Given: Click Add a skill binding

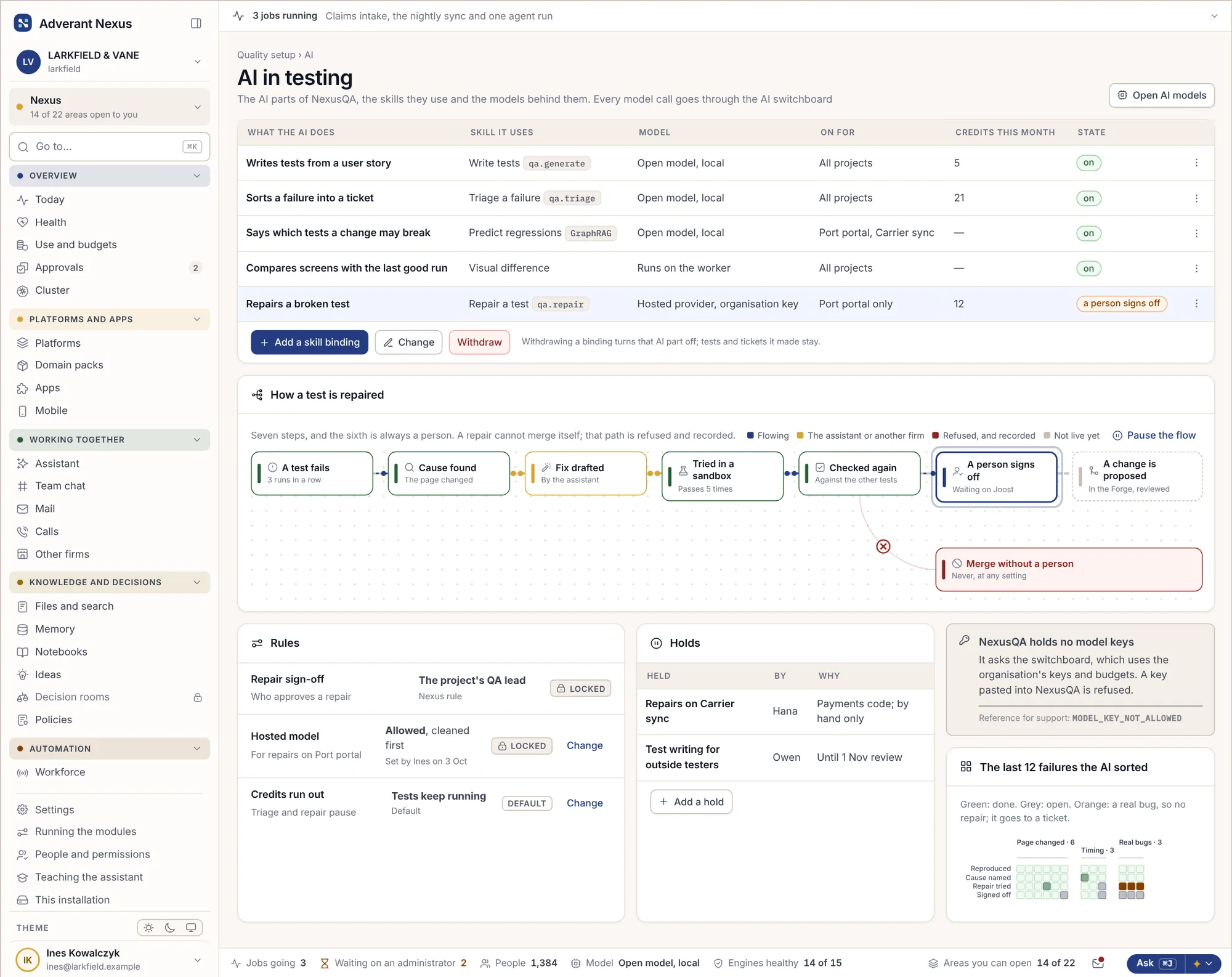Looking at the screenshot, I should coord(309,342).
